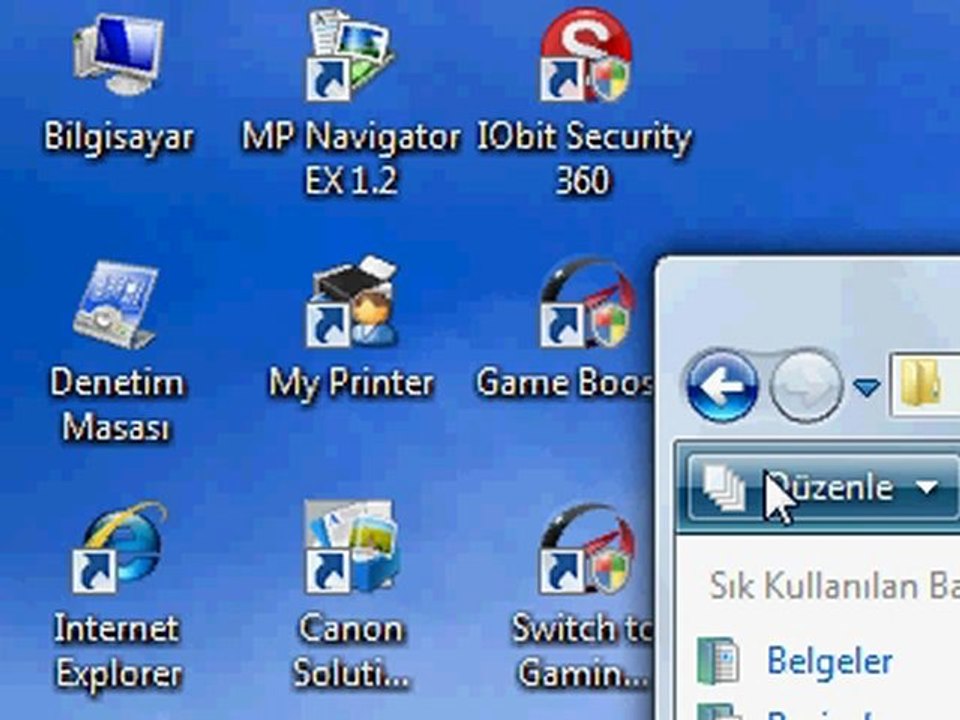Click the Sık Kullanılan Bağlantılar header
This screenshot has height=720, width=960.
834,586
